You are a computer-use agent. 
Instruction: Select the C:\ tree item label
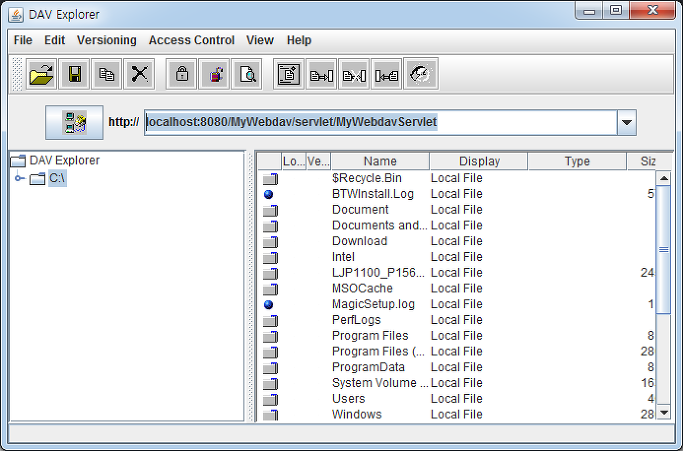point(57,178)
